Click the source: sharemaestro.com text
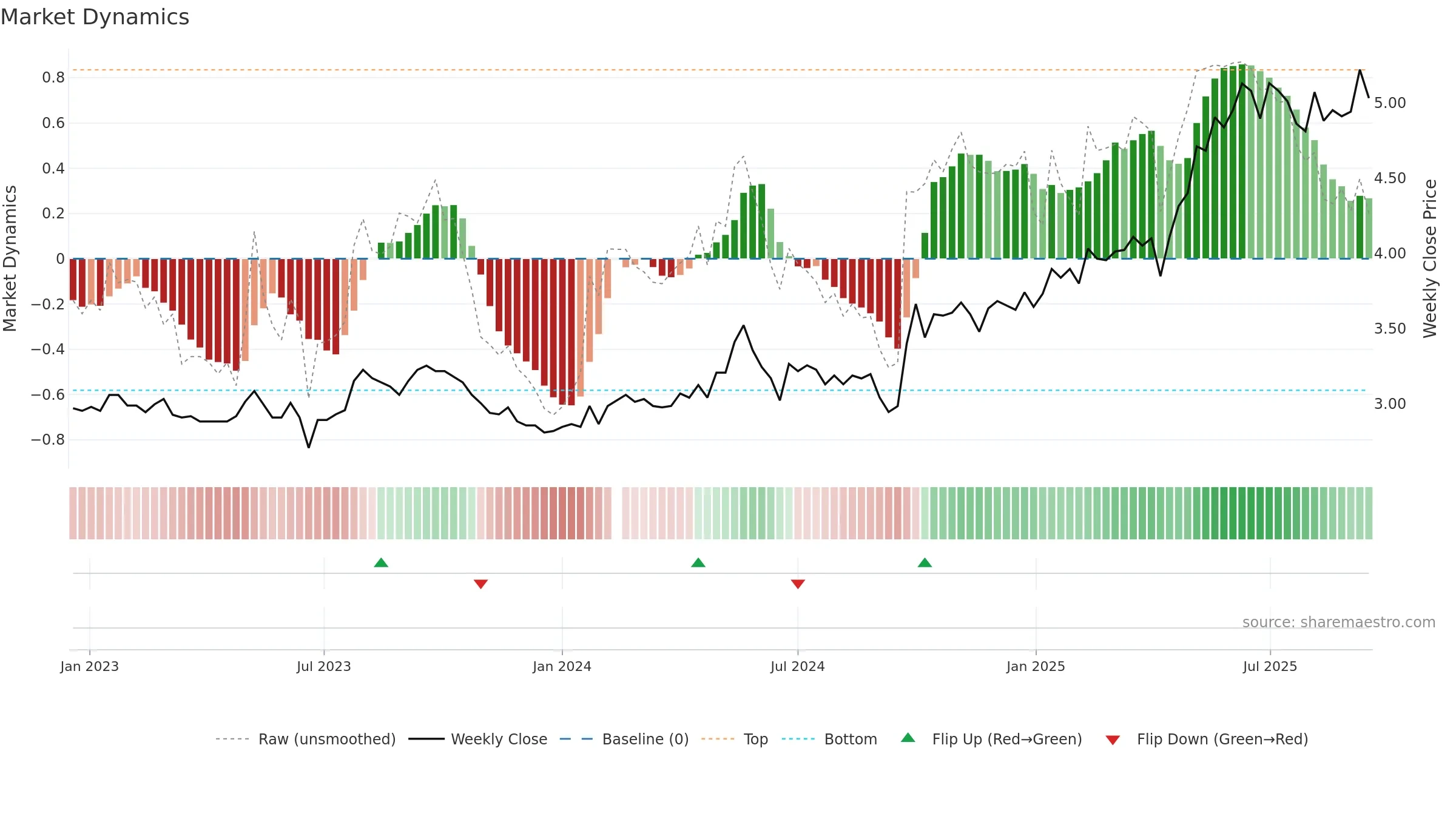Viewport: 1456px width, 819px height. point(1339,622)
